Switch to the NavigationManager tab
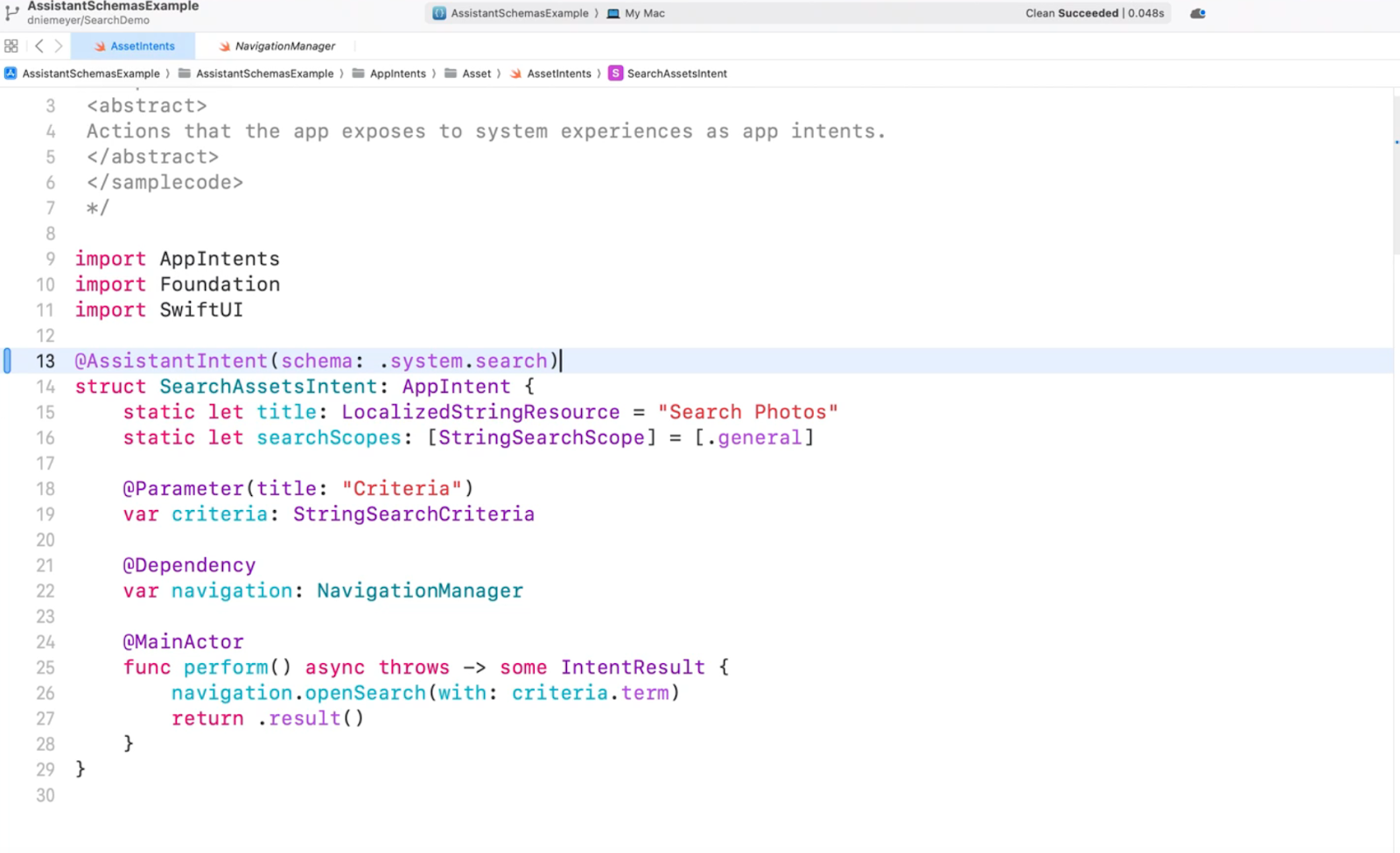 click(276, 46)
